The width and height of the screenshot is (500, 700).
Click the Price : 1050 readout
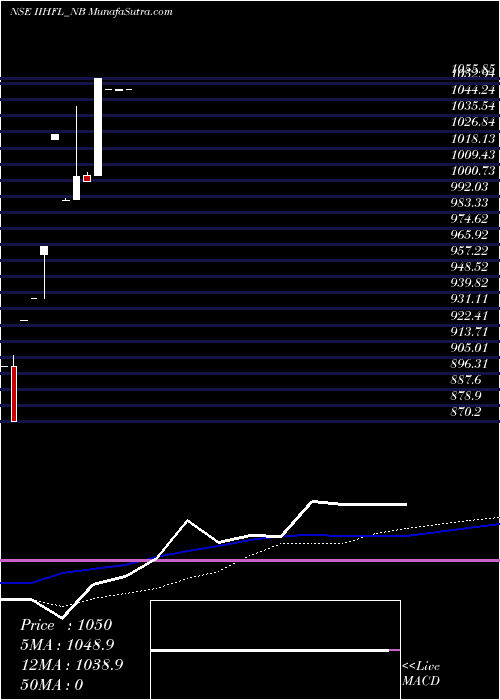tap(66, 625)
